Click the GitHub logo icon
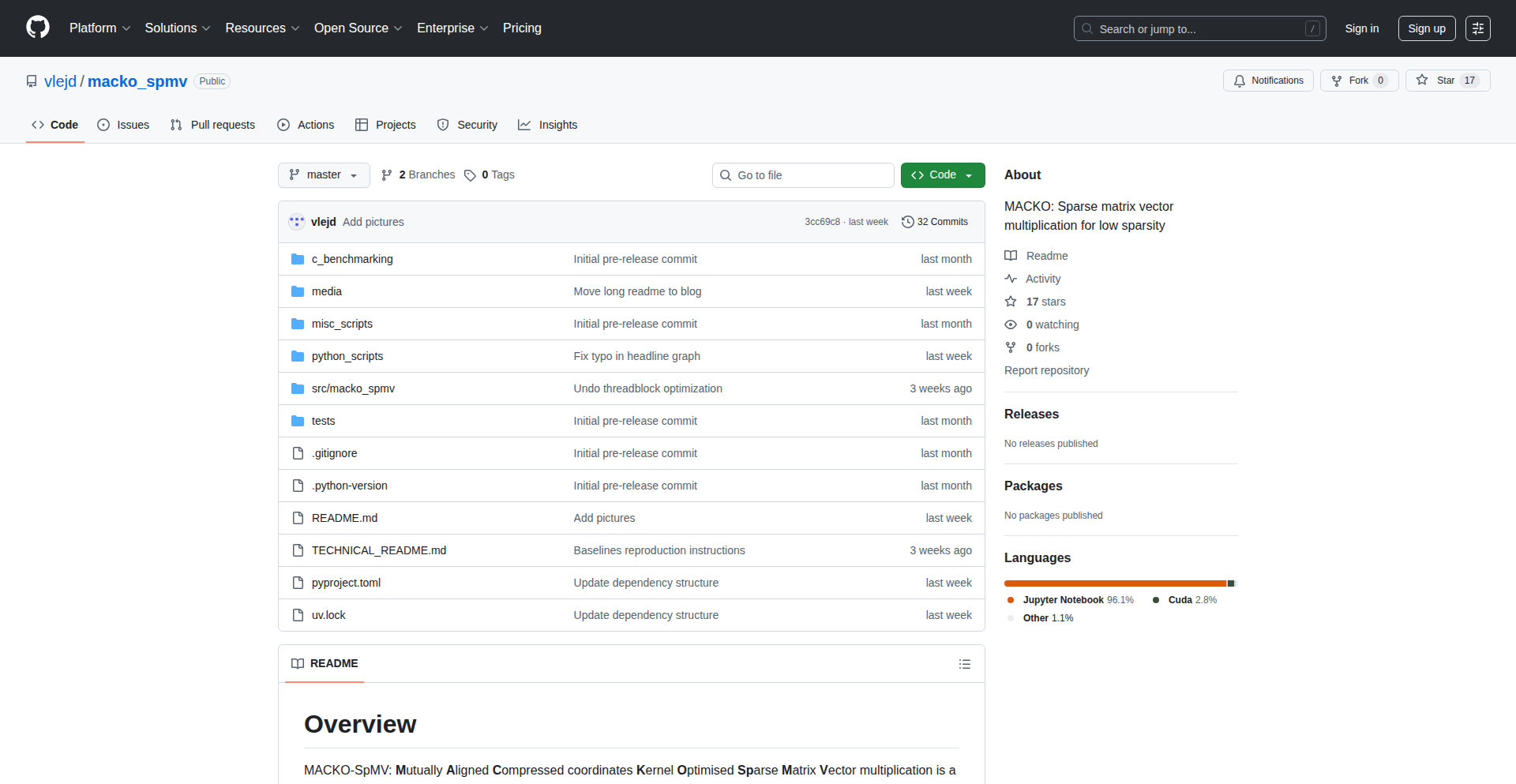This screenshot has height=784, width=1516. pos(38,28)
